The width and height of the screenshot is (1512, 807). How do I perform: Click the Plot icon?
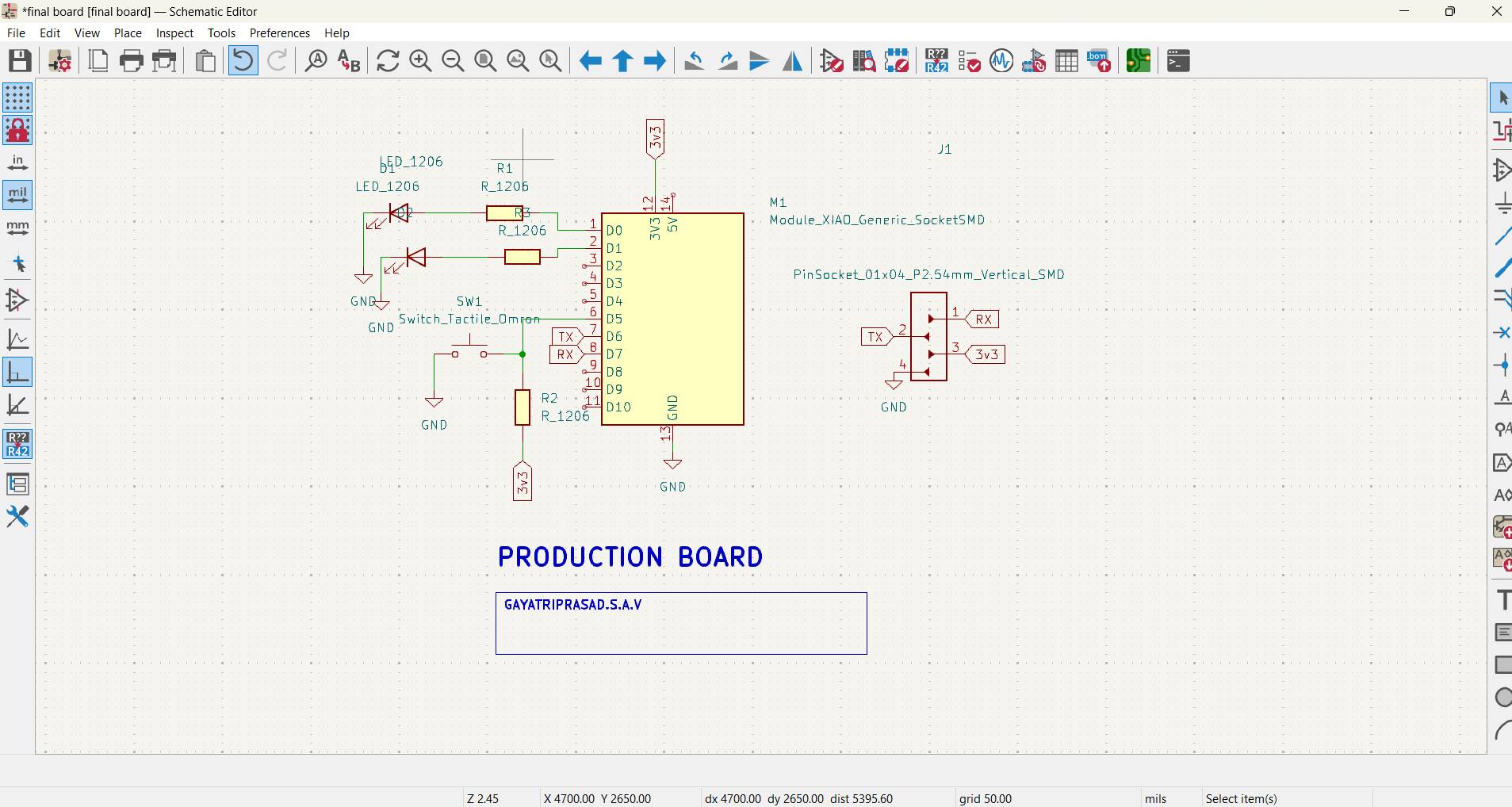[x=164, y=61]
